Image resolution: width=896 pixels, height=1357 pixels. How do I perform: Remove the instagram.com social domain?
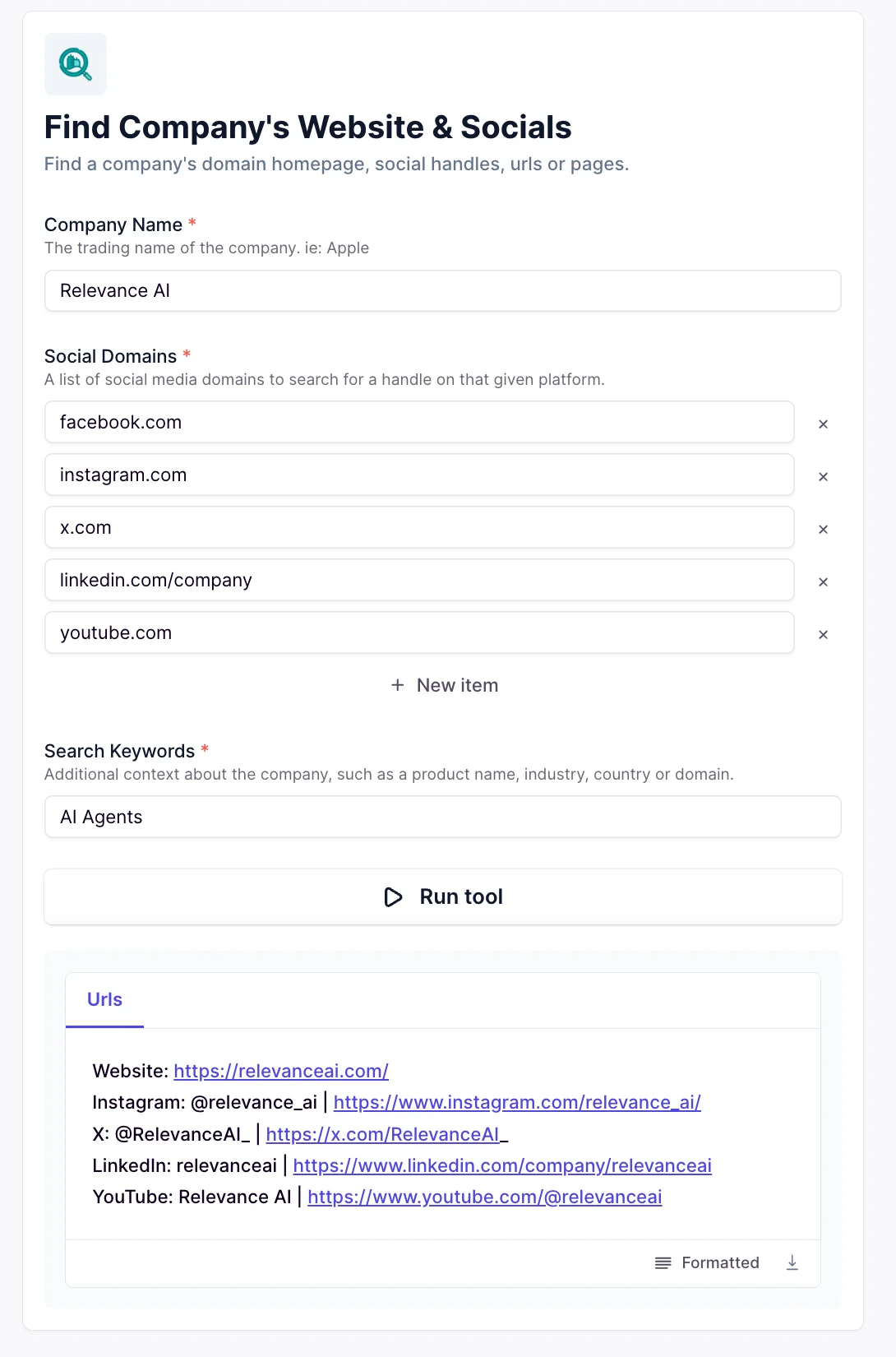click(x=823, y=476)
